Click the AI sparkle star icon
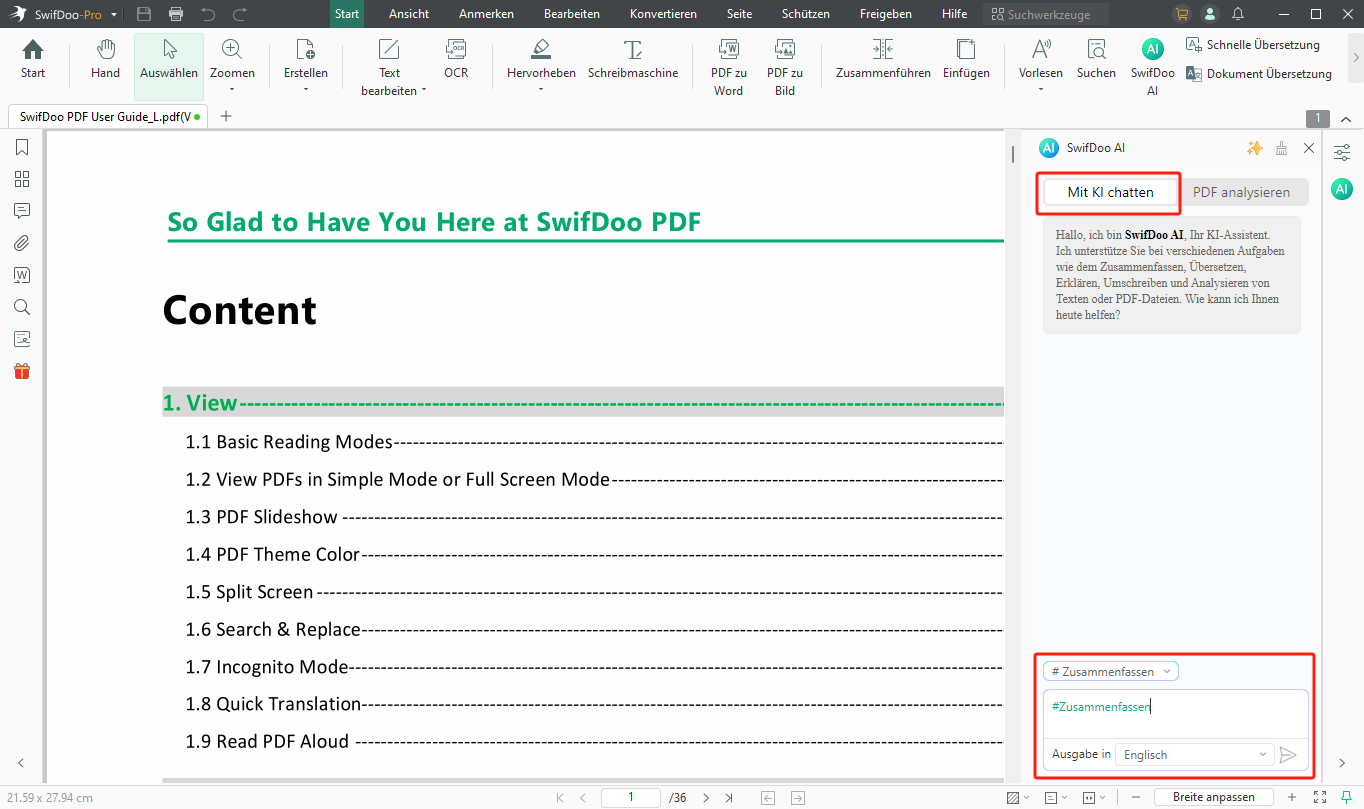 click(x=1255, y=148)
